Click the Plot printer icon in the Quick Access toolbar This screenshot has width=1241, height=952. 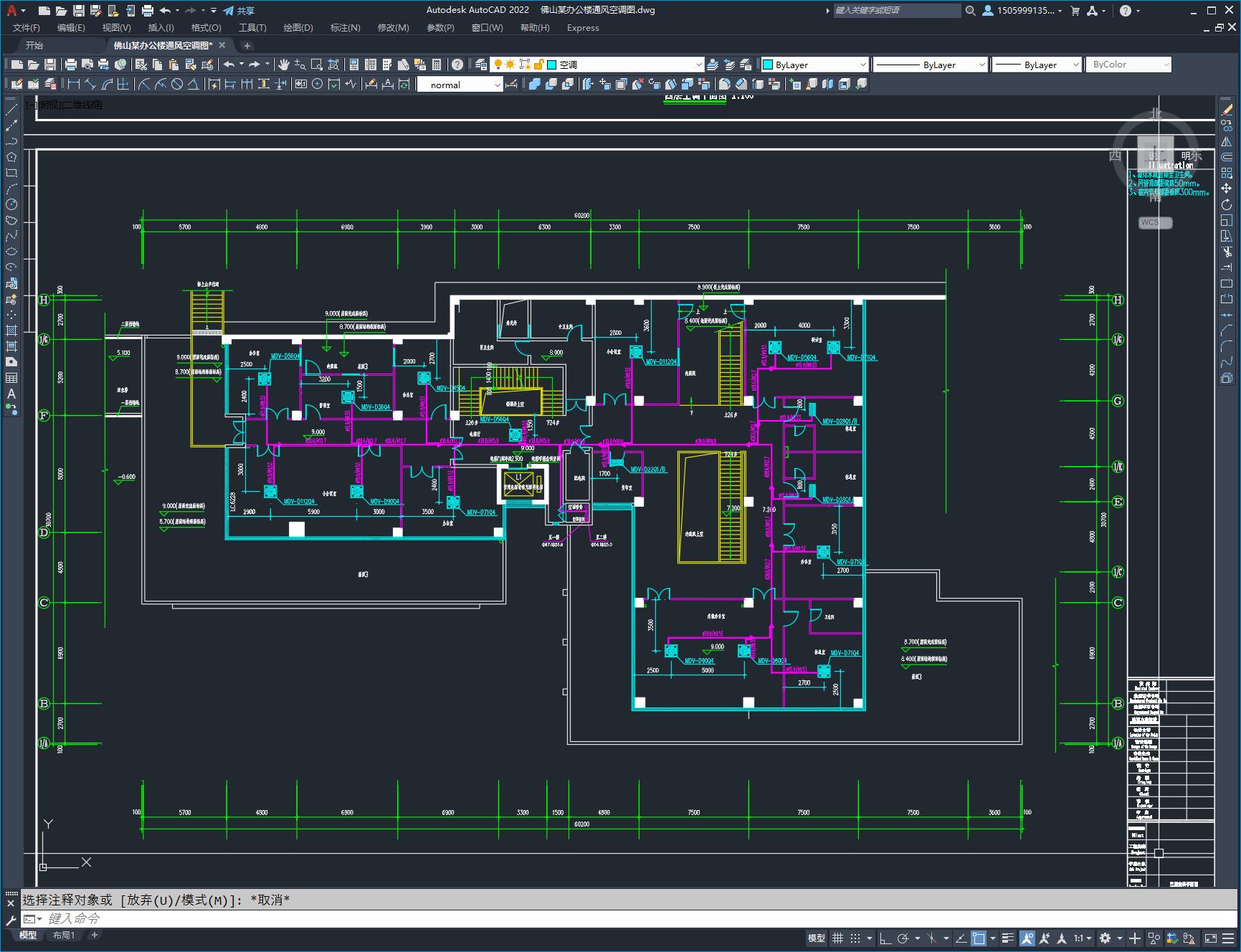click(148, 11)
